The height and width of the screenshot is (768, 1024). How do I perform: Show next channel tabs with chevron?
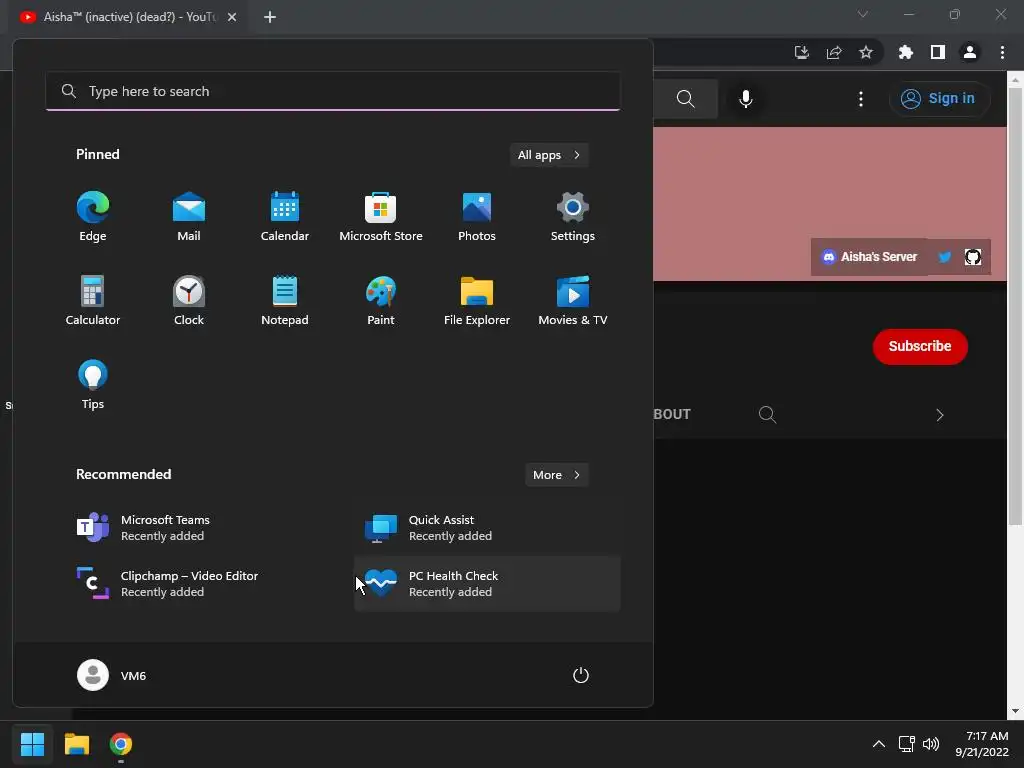click(939, 415)
